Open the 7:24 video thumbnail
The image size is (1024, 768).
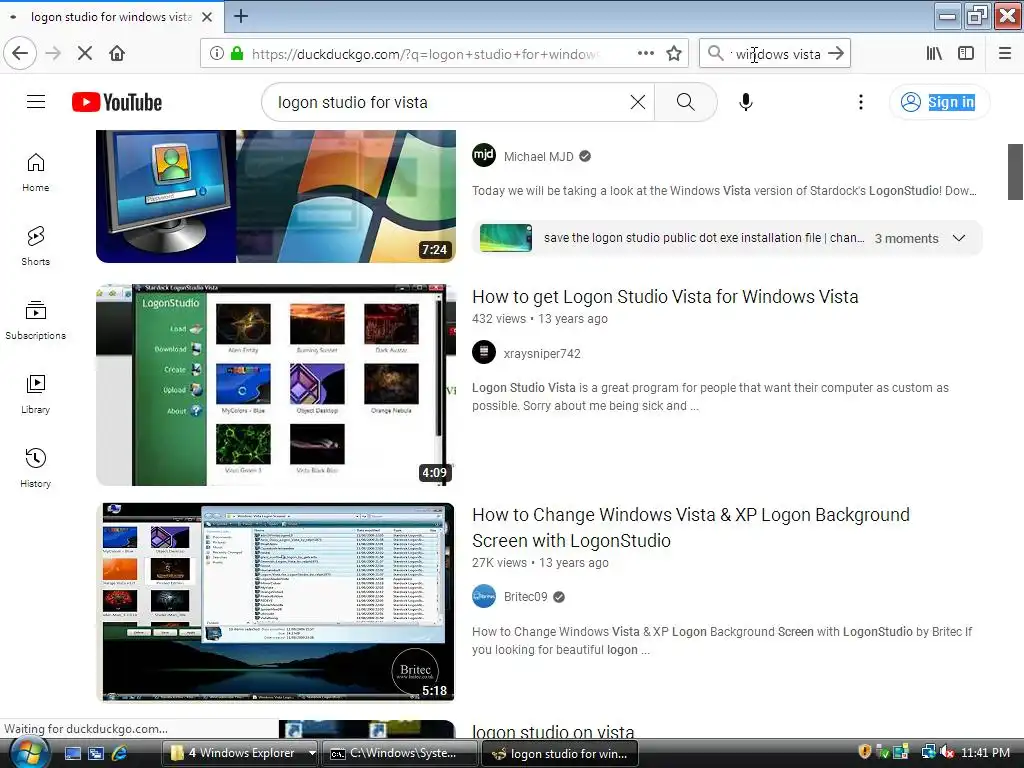pos(276,196)
